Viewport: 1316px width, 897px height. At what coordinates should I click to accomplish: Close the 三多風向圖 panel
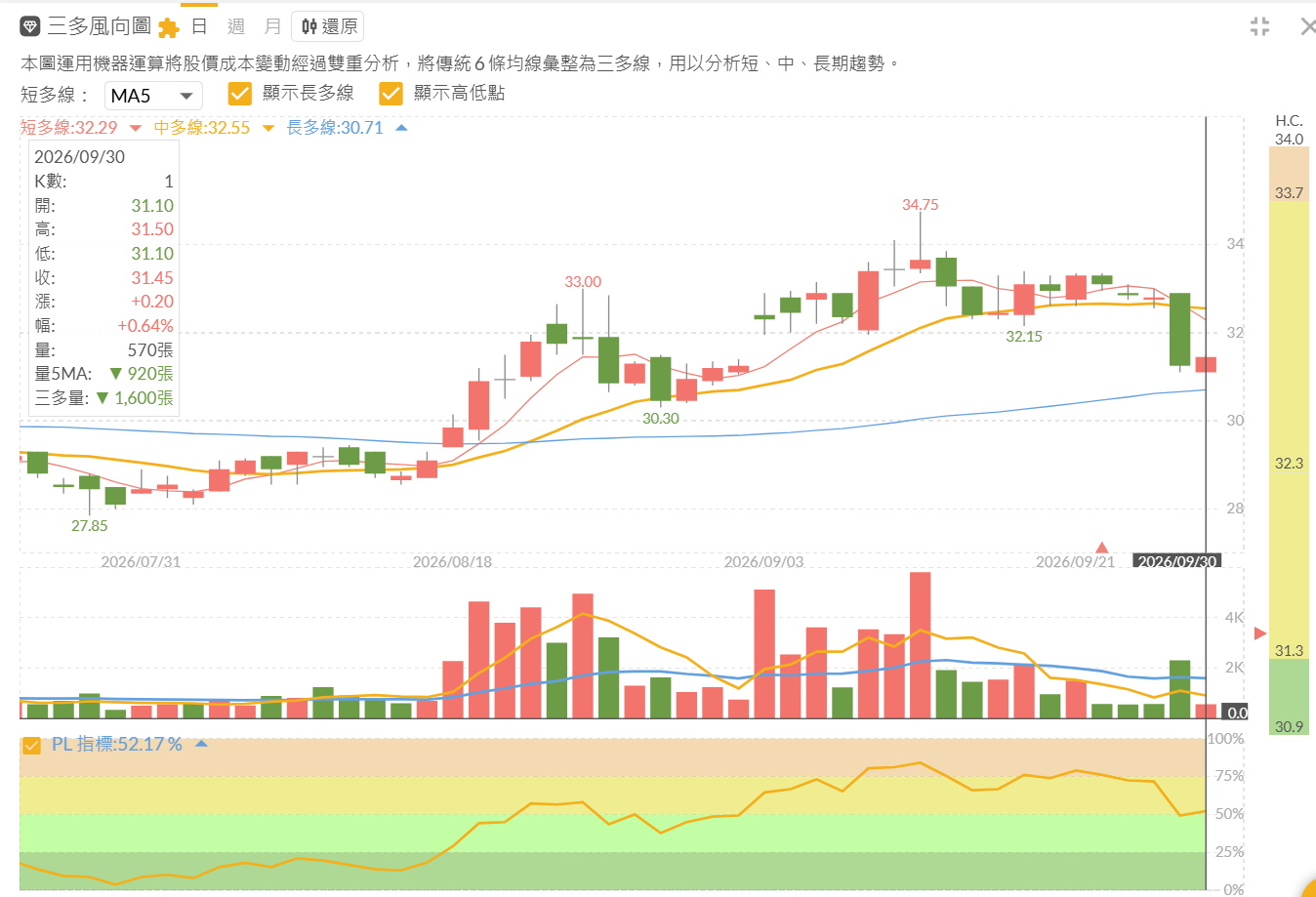click(x=1307, y=26)
